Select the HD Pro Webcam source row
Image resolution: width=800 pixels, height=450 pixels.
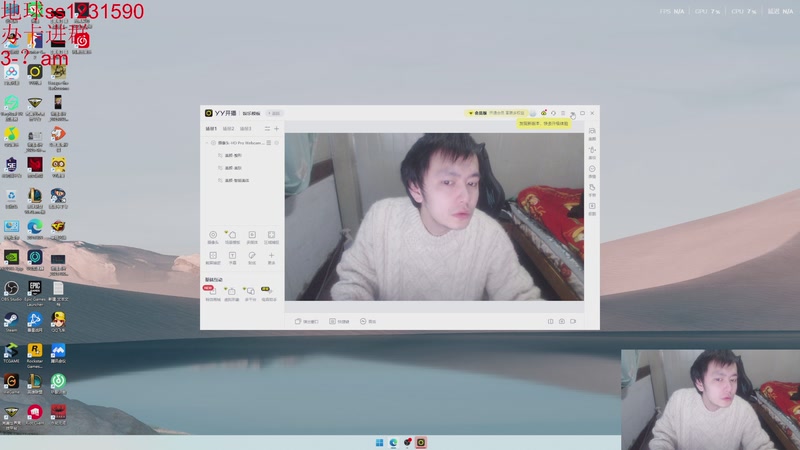[242, 143]
